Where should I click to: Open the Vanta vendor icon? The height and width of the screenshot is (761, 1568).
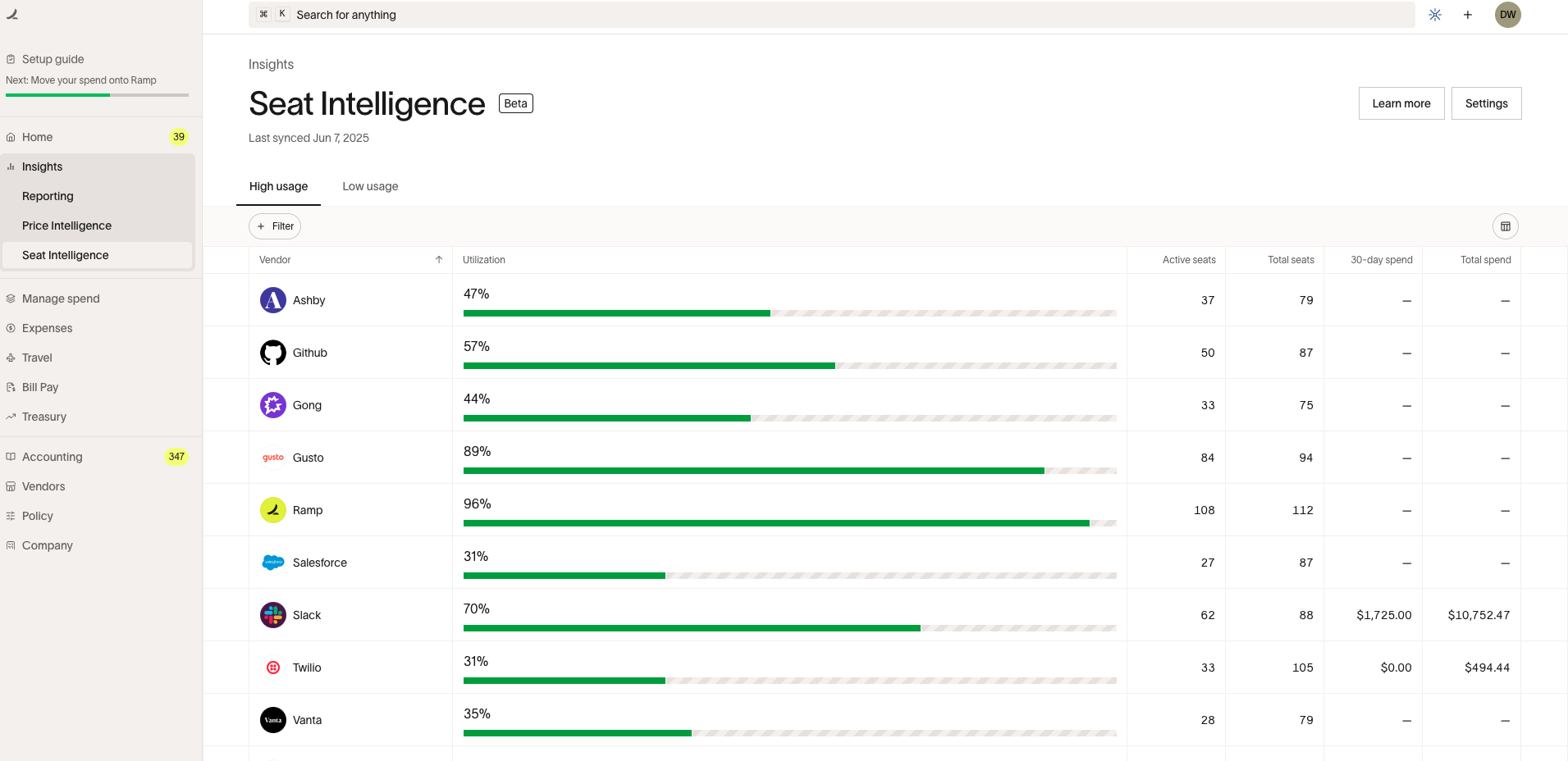point(273,720)
